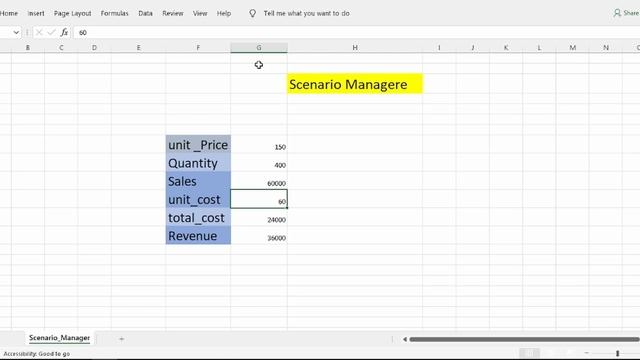Viewport: 640px width, 360px height.
Task: Click the zoom slider handle
Action: 618,353
